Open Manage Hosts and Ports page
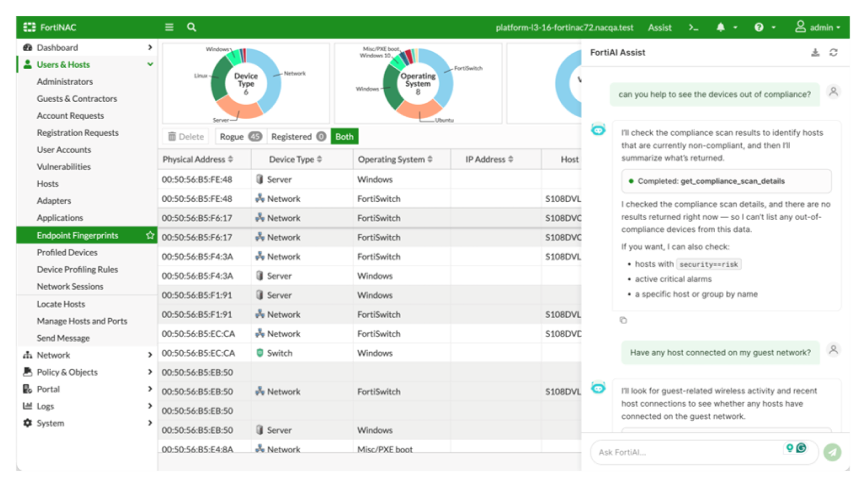 tap(82, 321)
